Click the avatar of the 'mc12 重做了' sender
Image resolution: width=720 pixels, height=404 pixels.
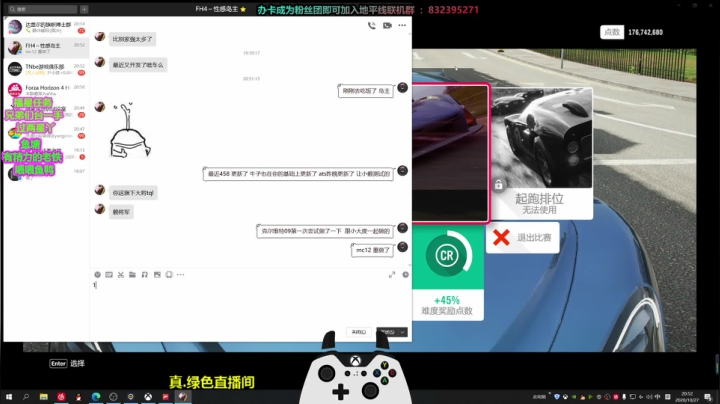pyautogui.click(x=403, y=247)
